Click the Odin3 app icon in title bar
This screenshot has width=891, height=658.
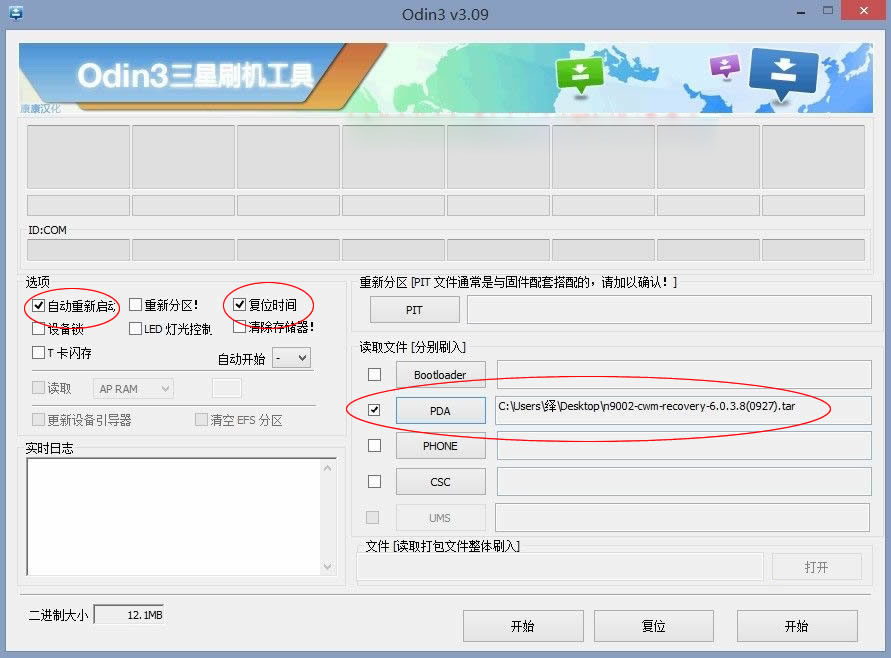(16, 13)
